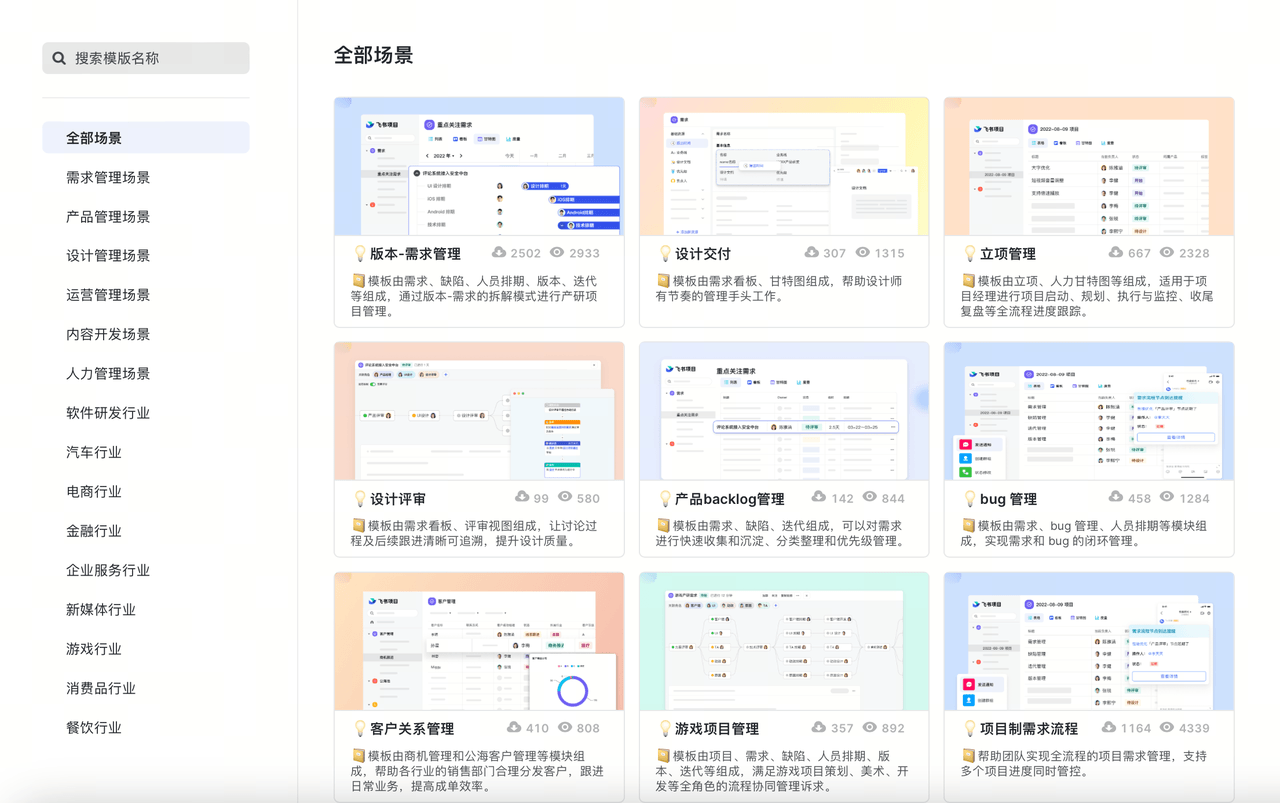The height and width of the screenshot is (803, 1280).
Task: Click lightbulb icon beside 设计交付
Action: pyautogui.click(x=664, y=254)
